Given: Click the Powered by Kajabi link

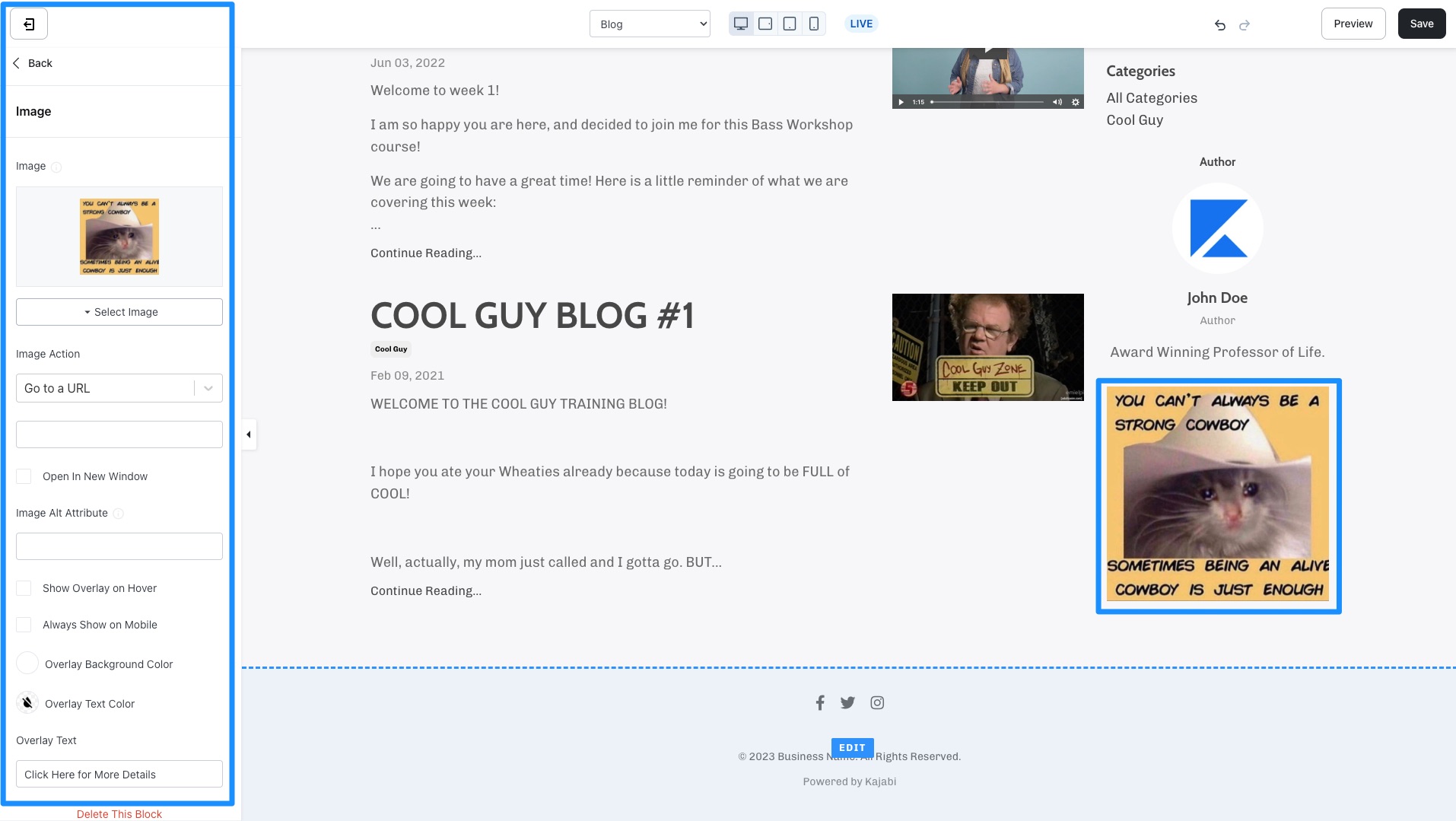Looking at the screenshot, I should coord(849,781).
